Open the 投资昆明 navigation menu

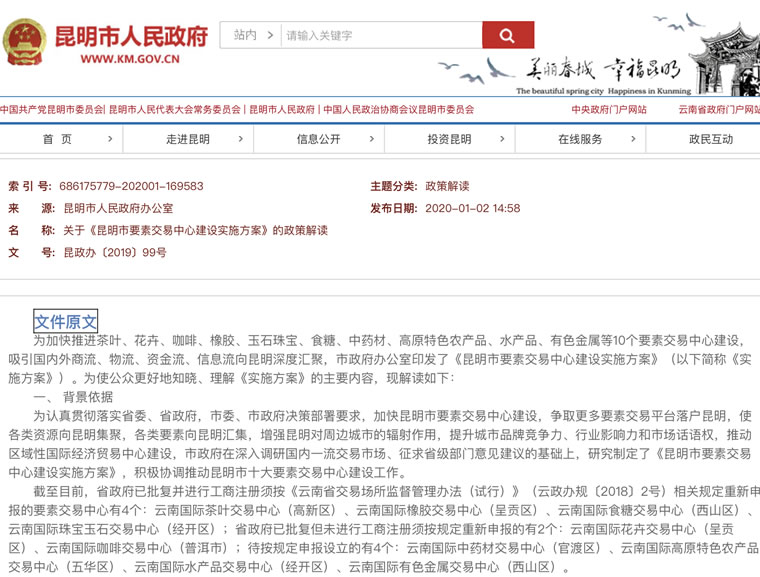tap(449, 139)
